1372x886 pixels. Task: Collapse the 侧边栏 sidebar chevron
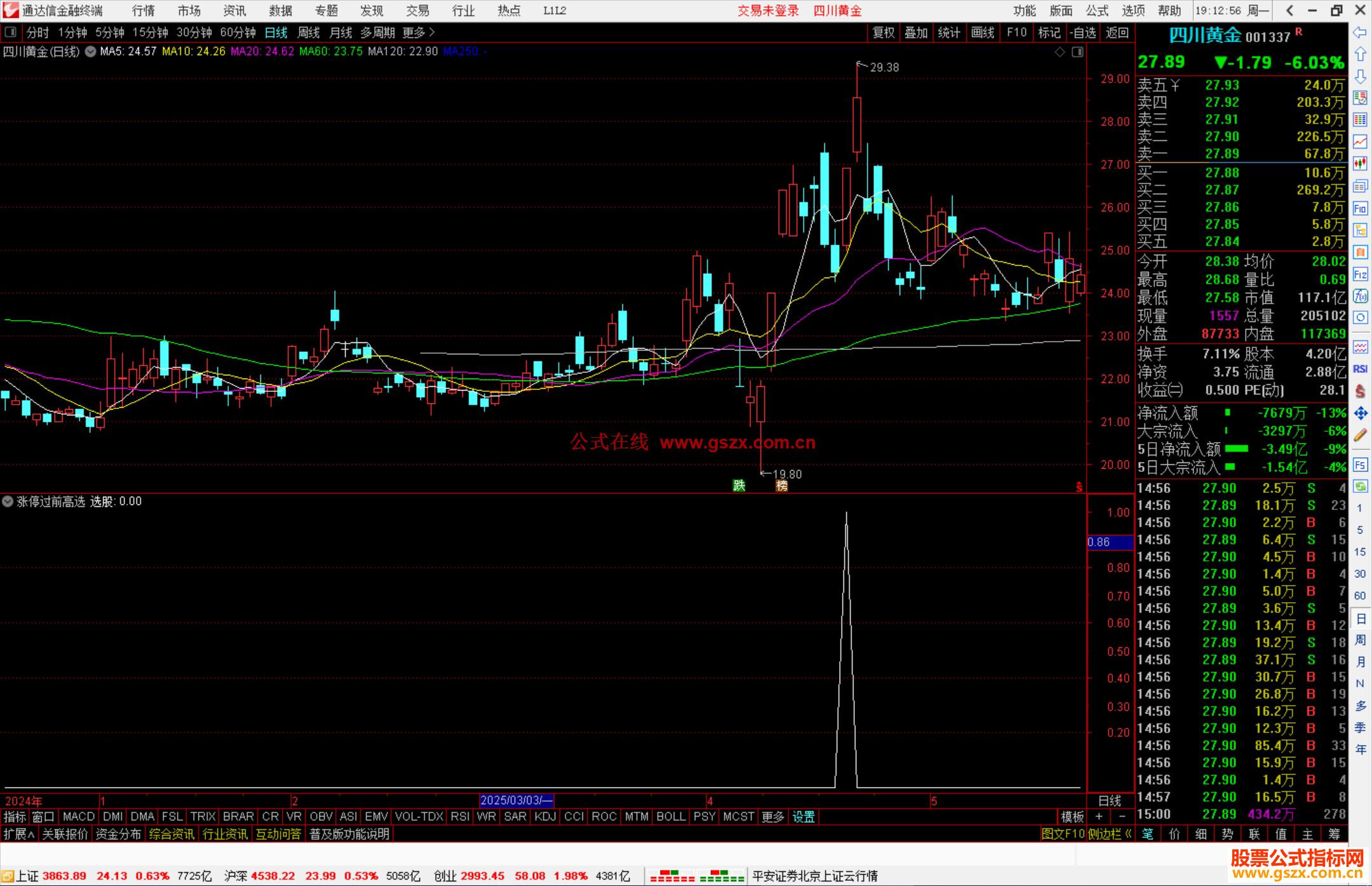(1128, 834)
